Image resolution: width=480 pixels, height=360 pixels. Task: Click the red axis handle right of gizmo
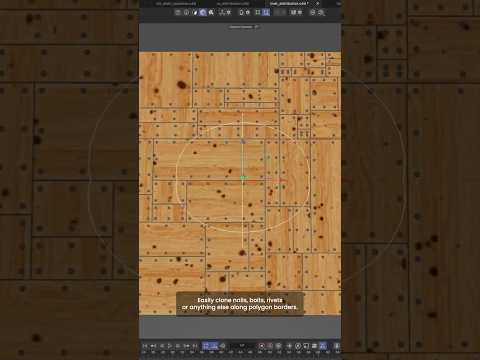283,181
